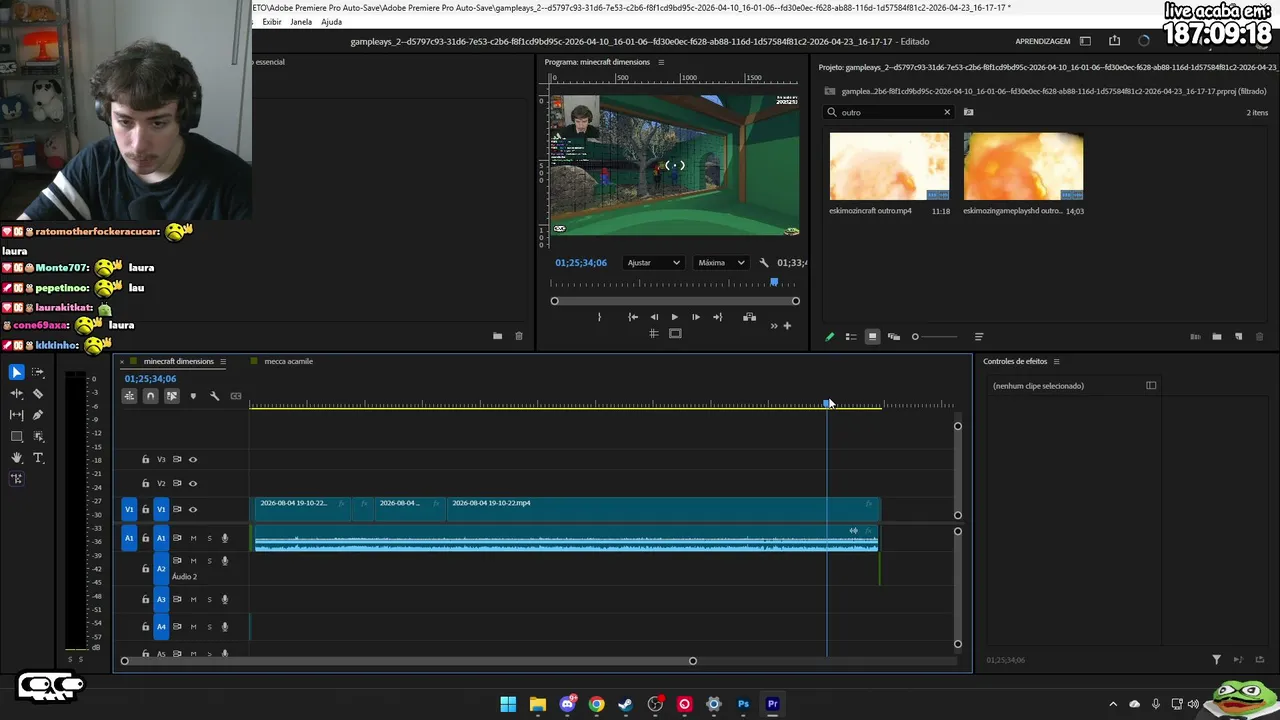Select the minecraft dimensions sequence tab
This screenshot has height=720, width=1280.
(178, 362)
